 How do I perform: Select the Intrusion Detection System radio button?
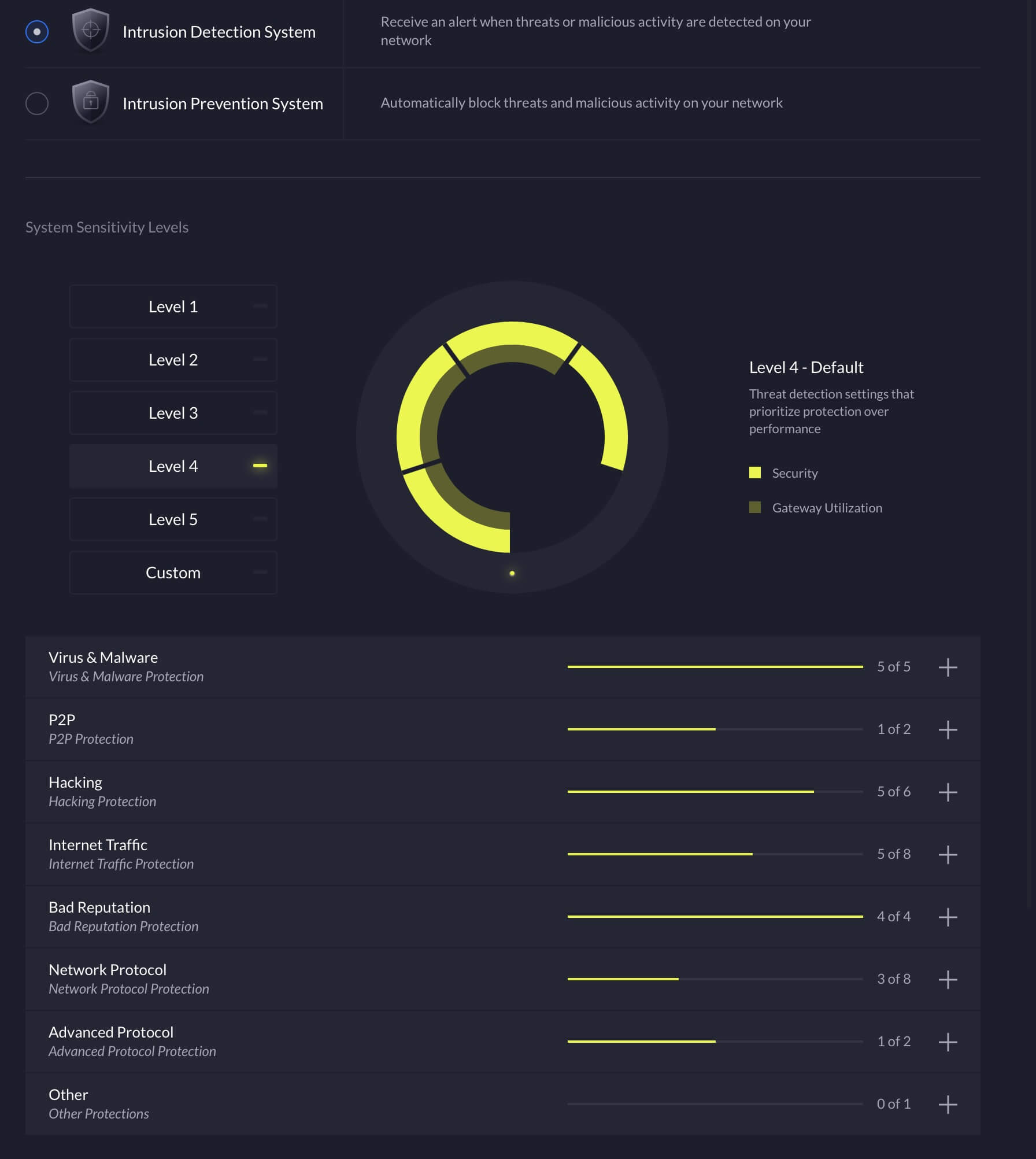pyautogui.click(x=37, y=32)
